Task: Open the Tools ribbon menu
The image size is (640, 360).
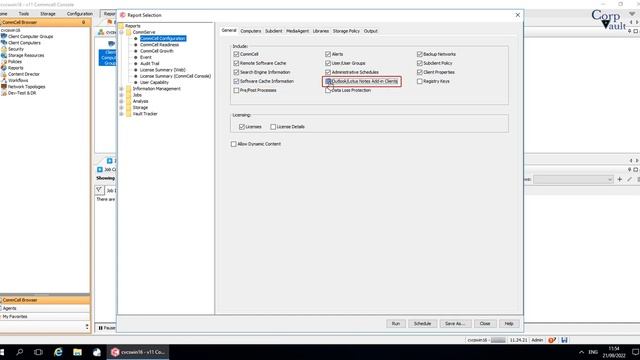Action: [24, 13]
